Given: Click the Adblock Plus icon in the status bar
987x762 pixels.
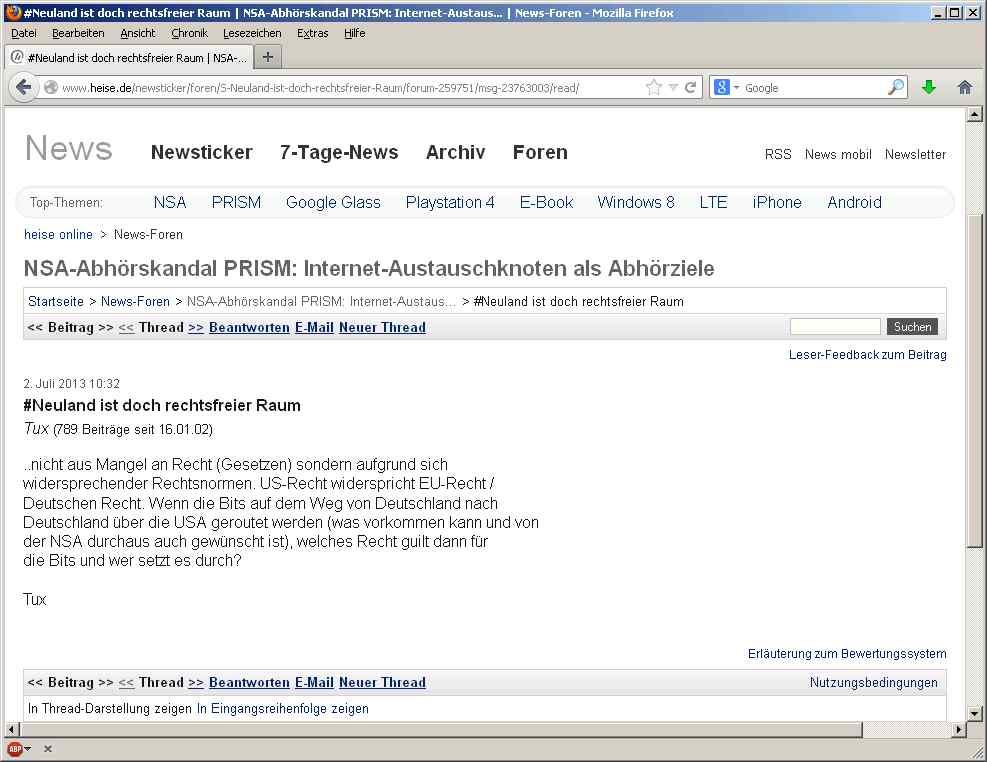Looking at the screenshot, I should coord(15,748).
